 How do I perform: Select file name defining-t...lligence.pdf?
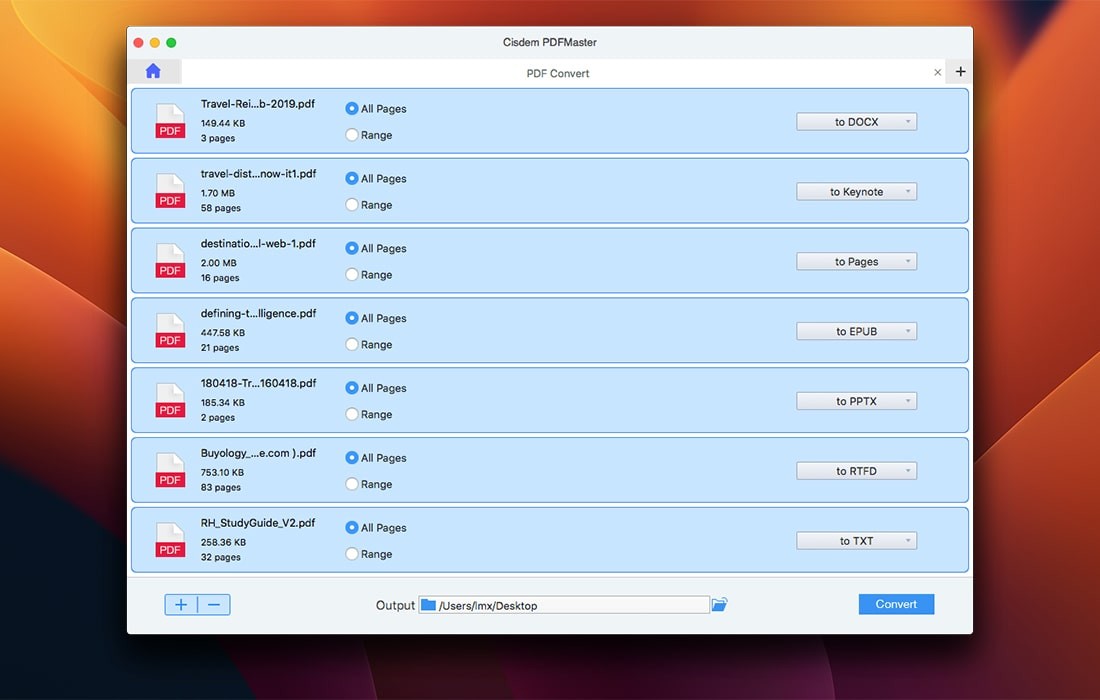(258, 313)
